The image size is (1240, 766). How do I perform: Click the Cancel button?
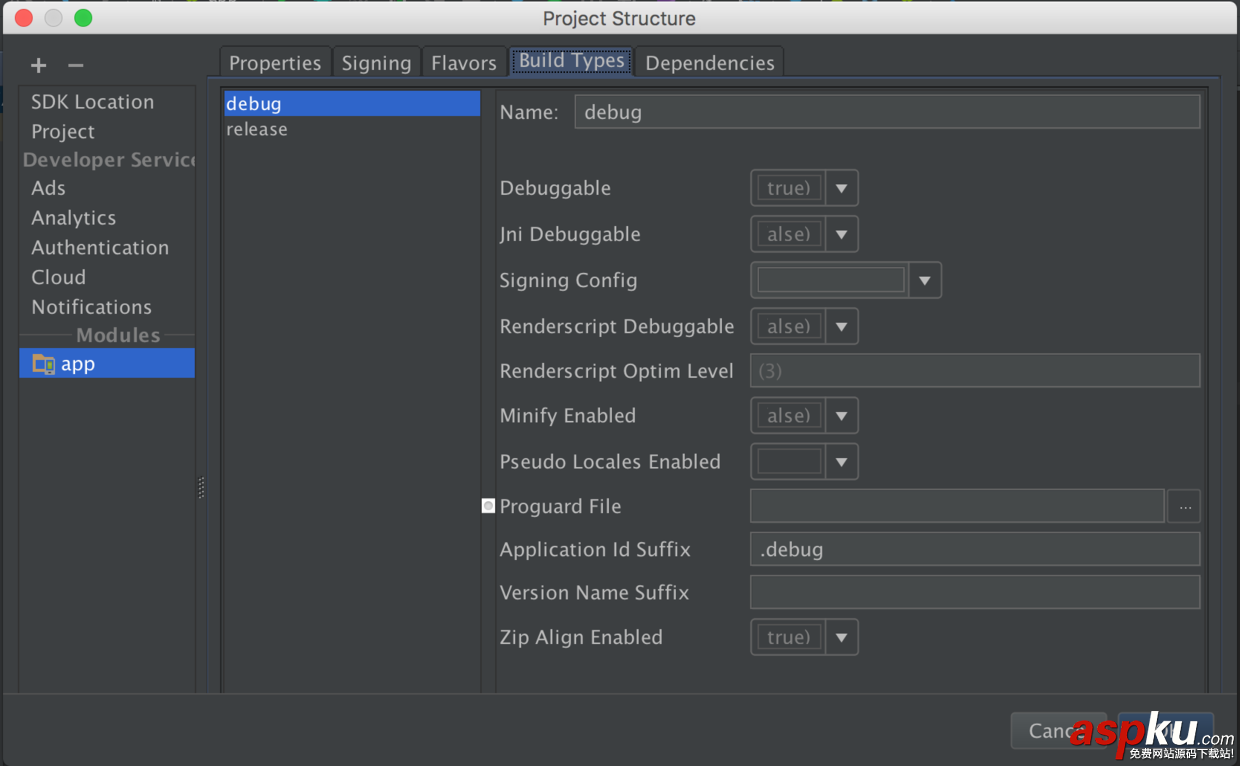point(1058,730)
